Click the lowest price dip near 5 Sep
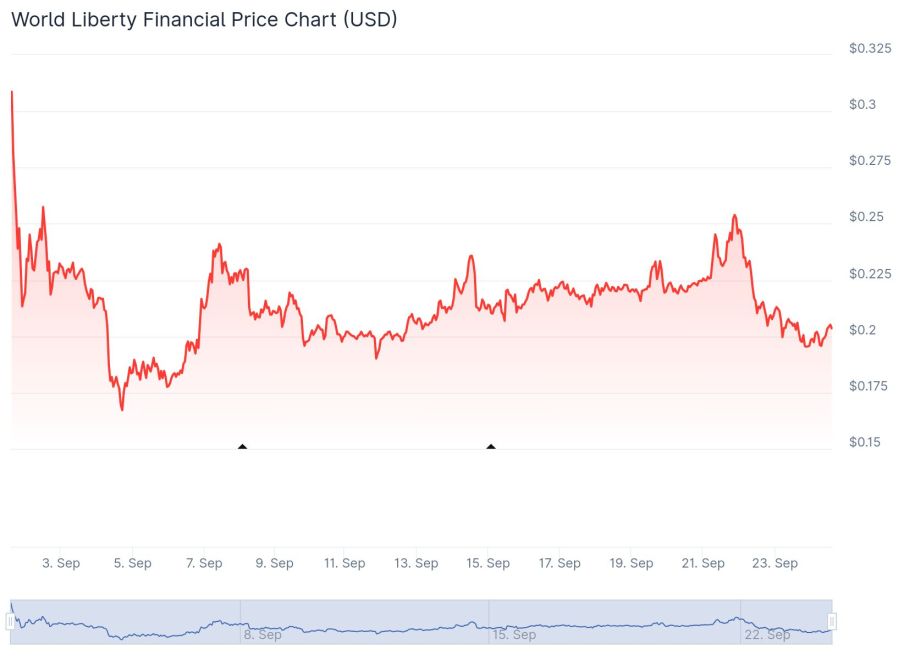 (122, 409)
